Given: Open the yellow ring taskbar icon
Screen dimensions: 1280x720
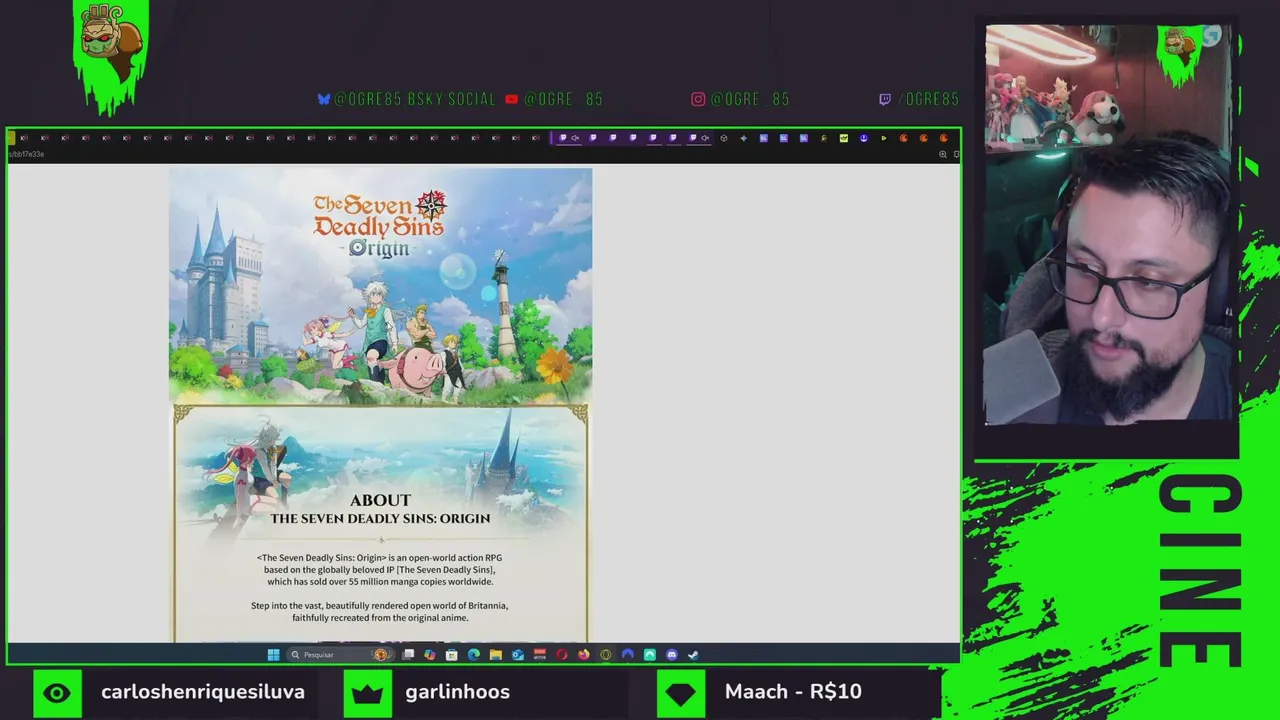Looking at the screenshot, I should click(x=606, y=655).
